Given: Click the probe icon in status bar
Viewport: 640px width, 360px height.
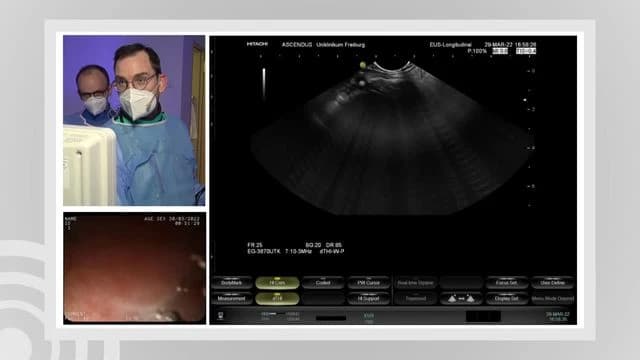Looking at the screenshot, I should point(220,316).
